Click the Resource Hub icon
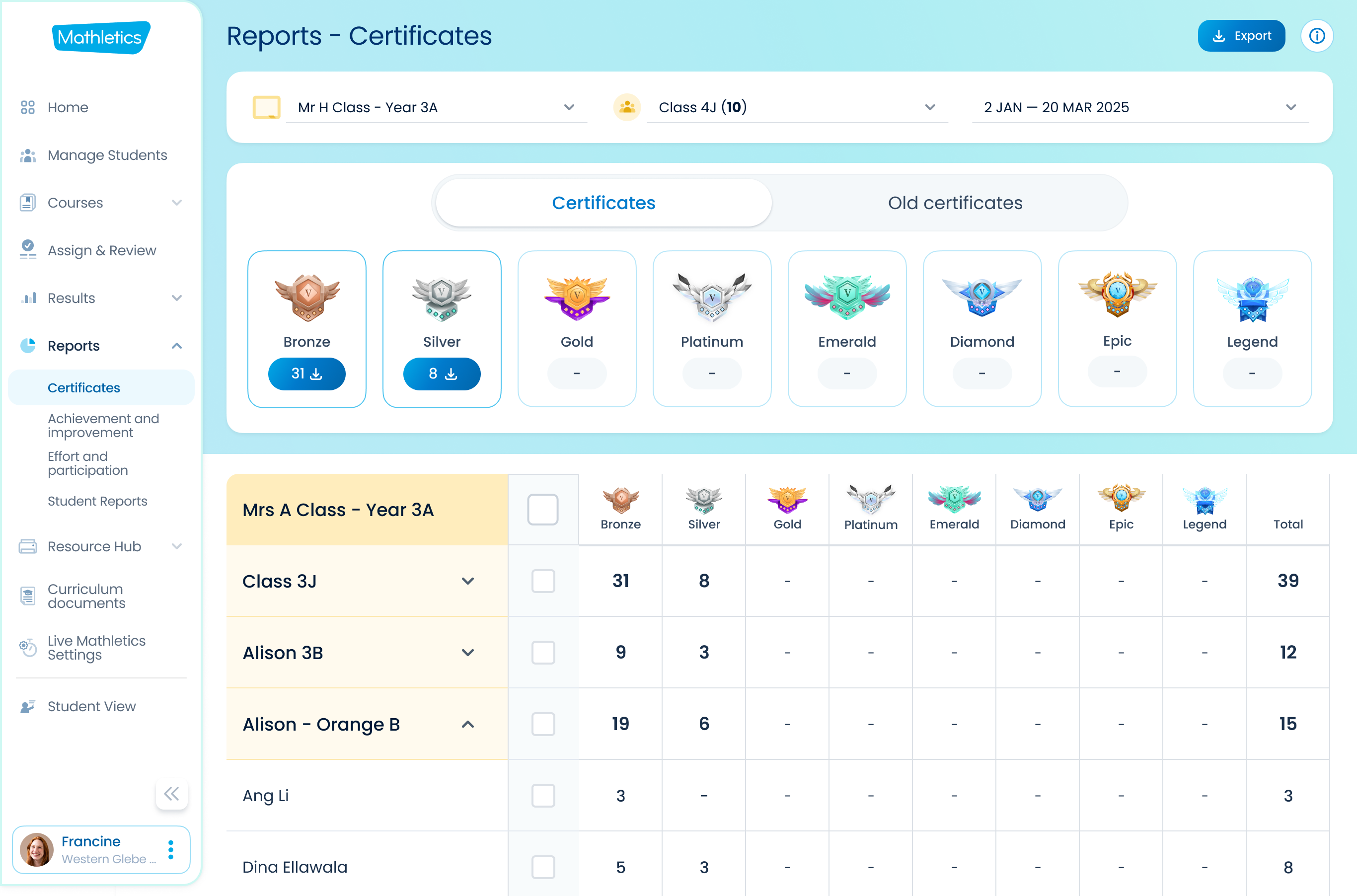 [27, 546]
